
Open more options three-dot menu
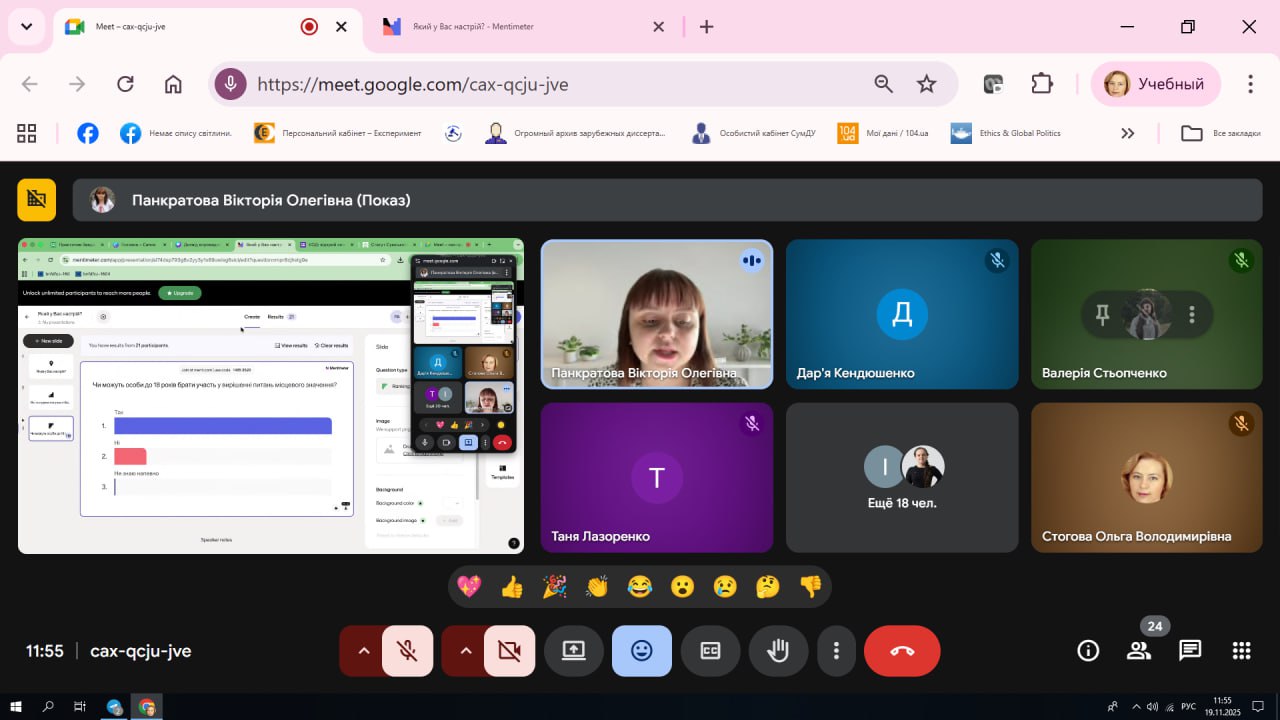tap(835, 651)
